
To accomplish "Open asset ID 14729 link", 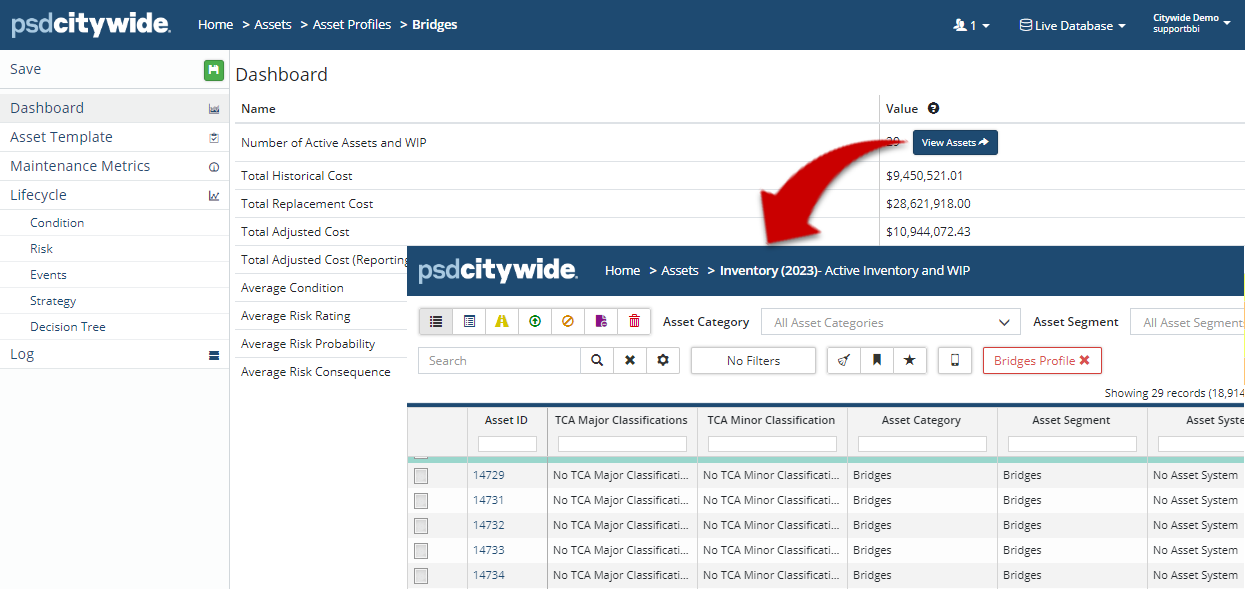I will (x=488, y=475).
